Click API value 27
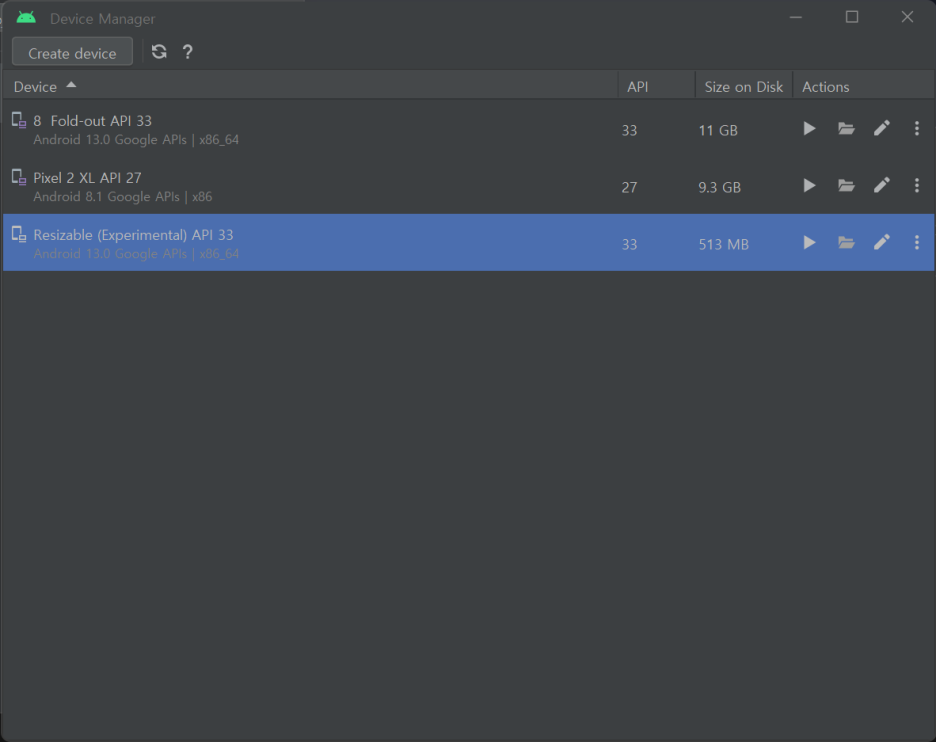The height and width of the screenshot is (742, 936). click(629, 187)
